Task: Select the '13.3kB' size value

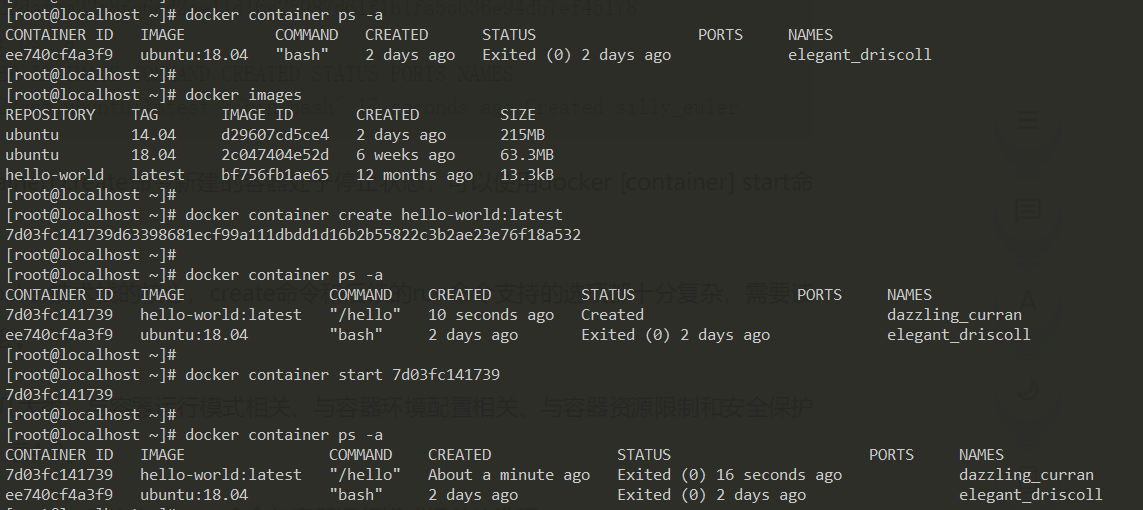Action: (527, 175)
